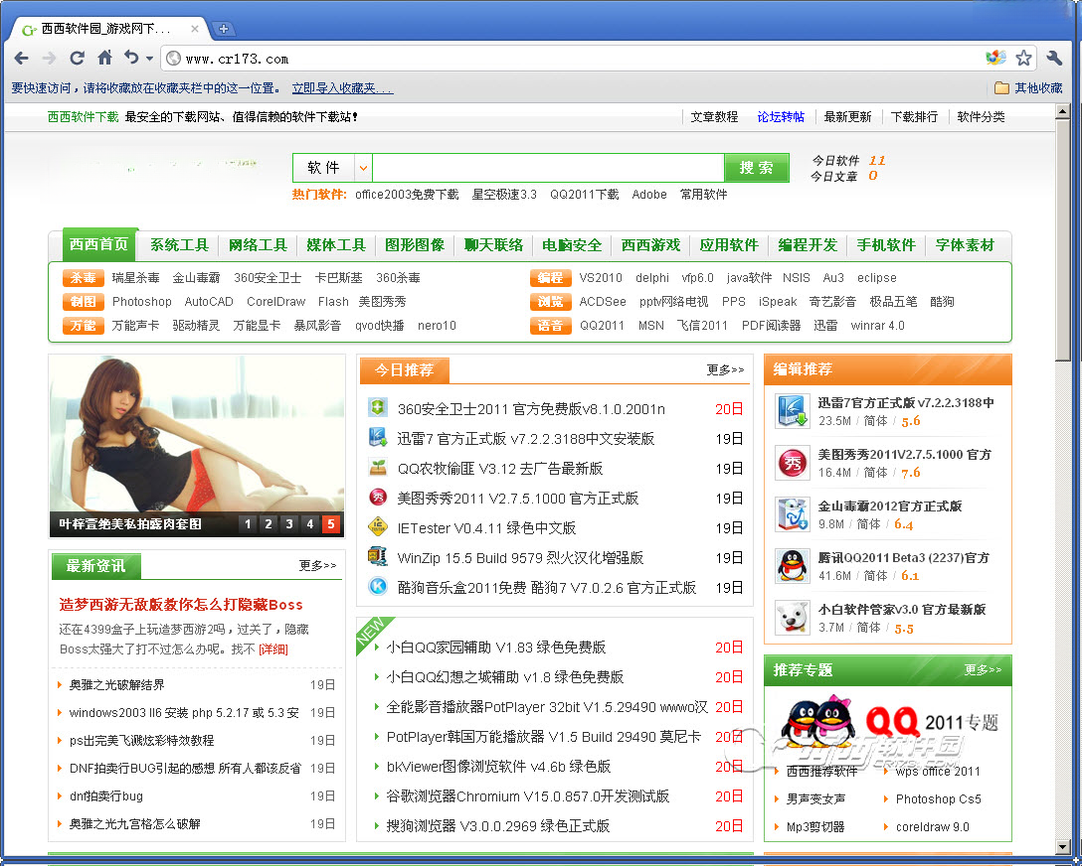Click 酷狗音乐盒2011 list icon
Screen dimensions: 1082x866
[377, 587]
